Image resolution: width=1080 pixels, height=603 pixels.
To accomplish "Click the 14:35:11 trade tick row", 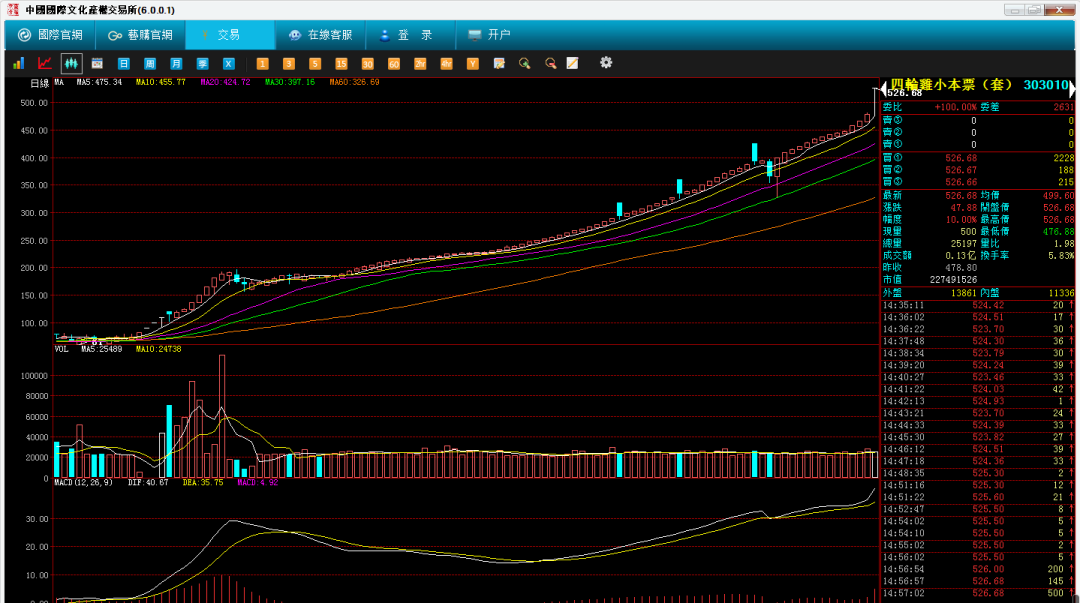I will [x=978, y=305].
